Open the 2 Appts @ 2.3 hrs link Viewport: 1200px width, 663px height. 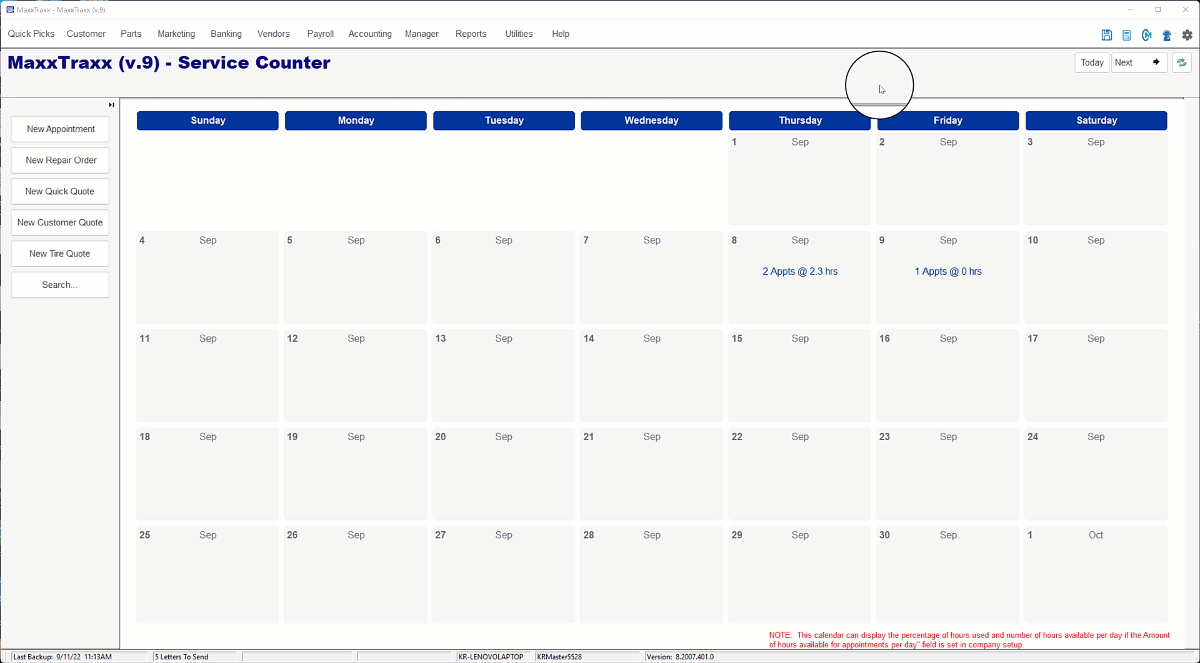[800, 271]
